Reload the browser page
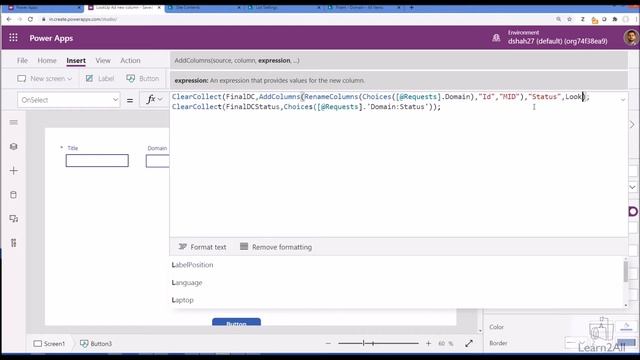Image resolution: width=640 pixels, height=360 pixels. (x=30, y=19)
